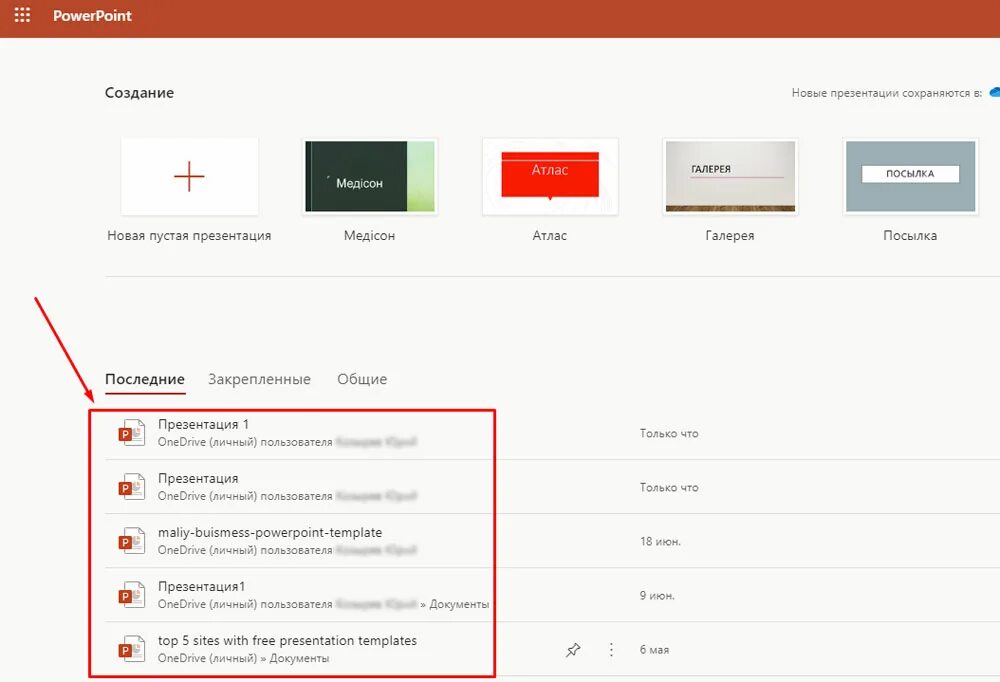The height and width of the screenshot is (682, 1000).
Task: Click the Только что time for Презентация 1
Action: 669,433
